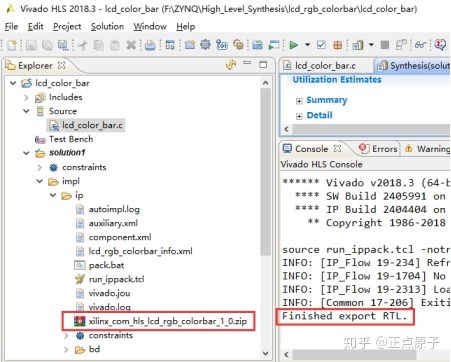Viewport: 451px width, 362px height.
Task: Click the Copy toolbar icon
Action: point(99,45)
